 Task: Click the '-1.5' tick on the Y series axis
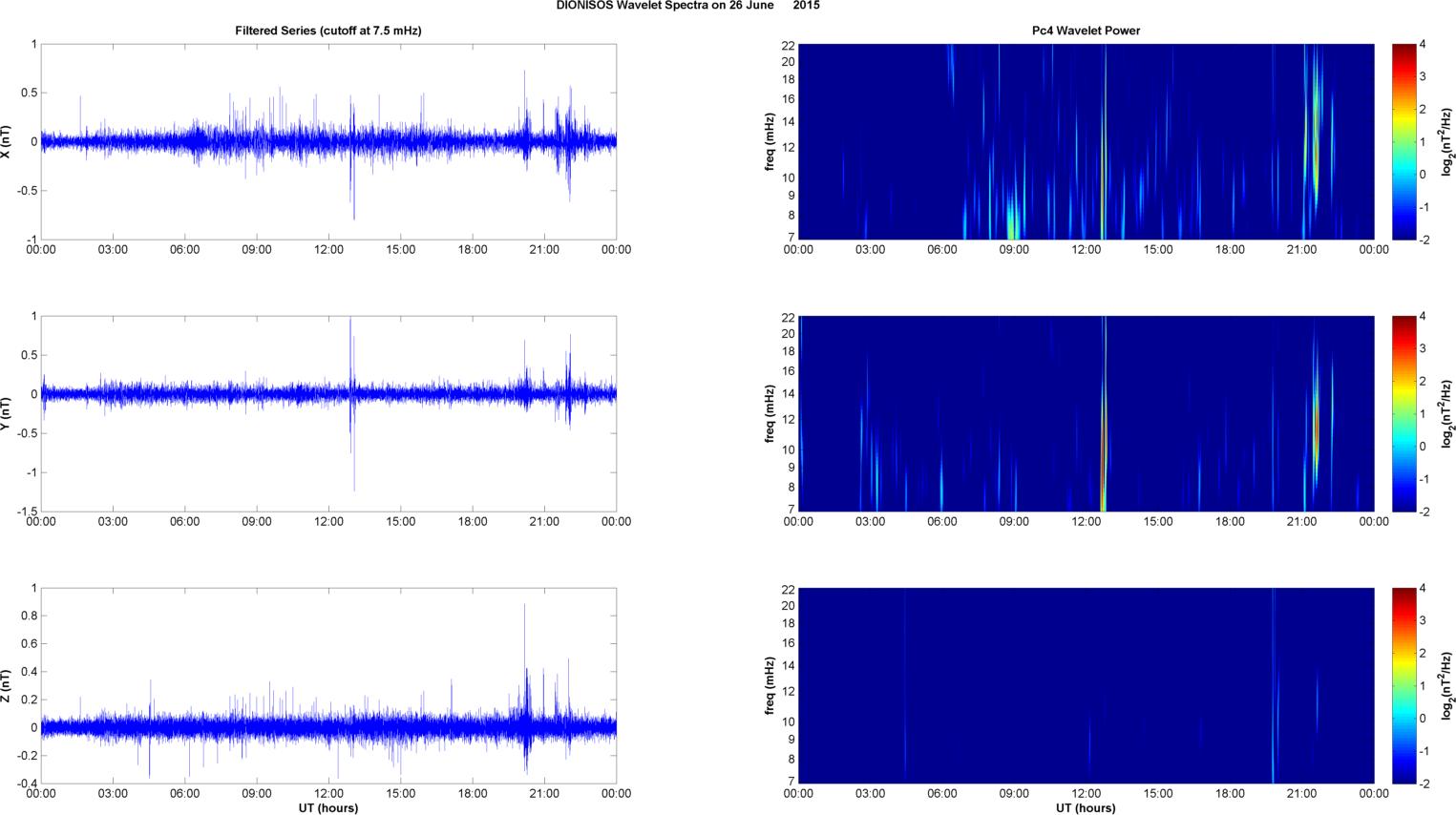27,512
